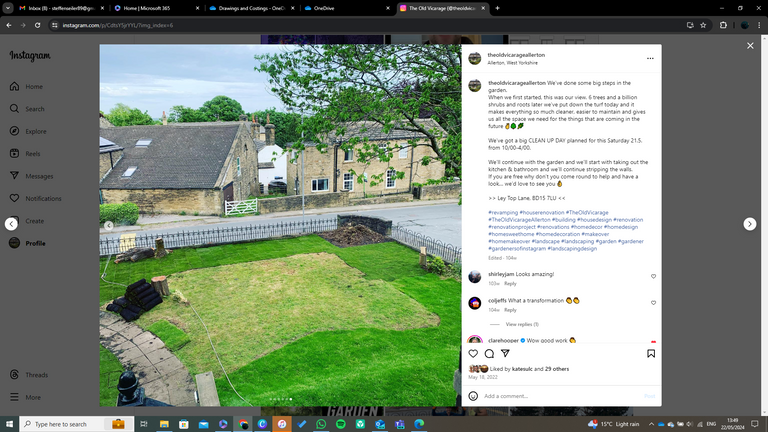
Task: Open the Windows Start menu
Action: click(x=9, y=424)
